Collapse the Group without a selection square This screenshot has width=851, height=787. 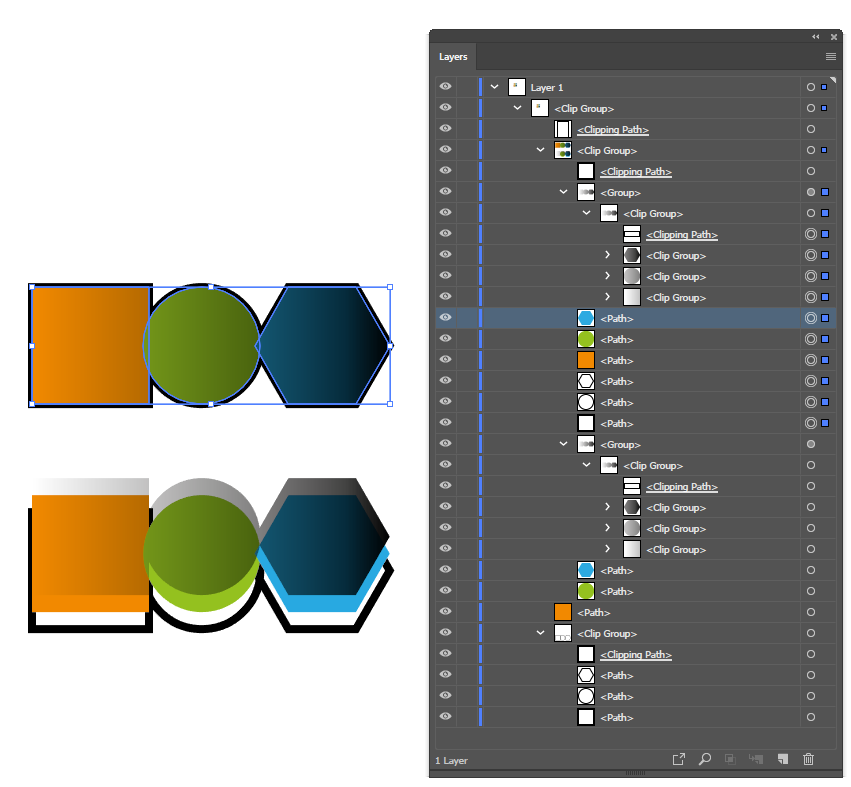564,444
